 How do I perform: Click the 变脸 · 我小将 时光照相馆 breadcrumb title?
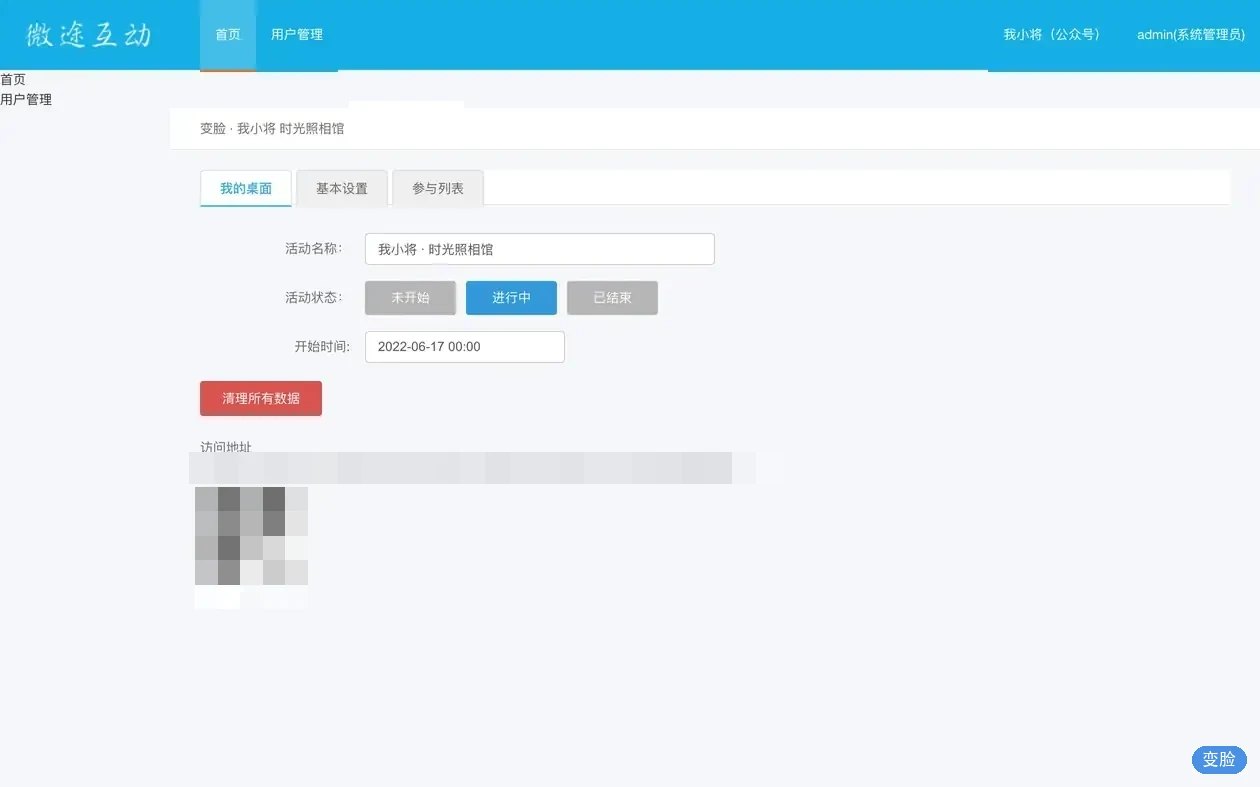272,129
